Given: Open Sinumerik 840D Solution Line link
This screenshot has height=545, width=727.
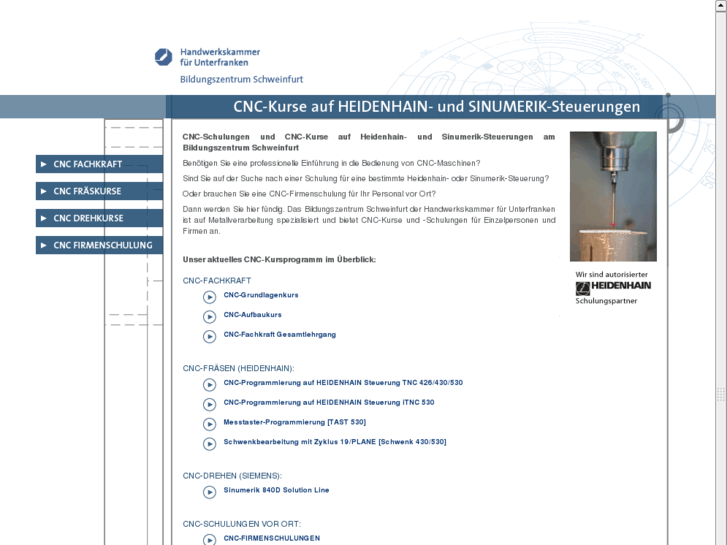Looking at the screenshot, I should tap(276, 490).
